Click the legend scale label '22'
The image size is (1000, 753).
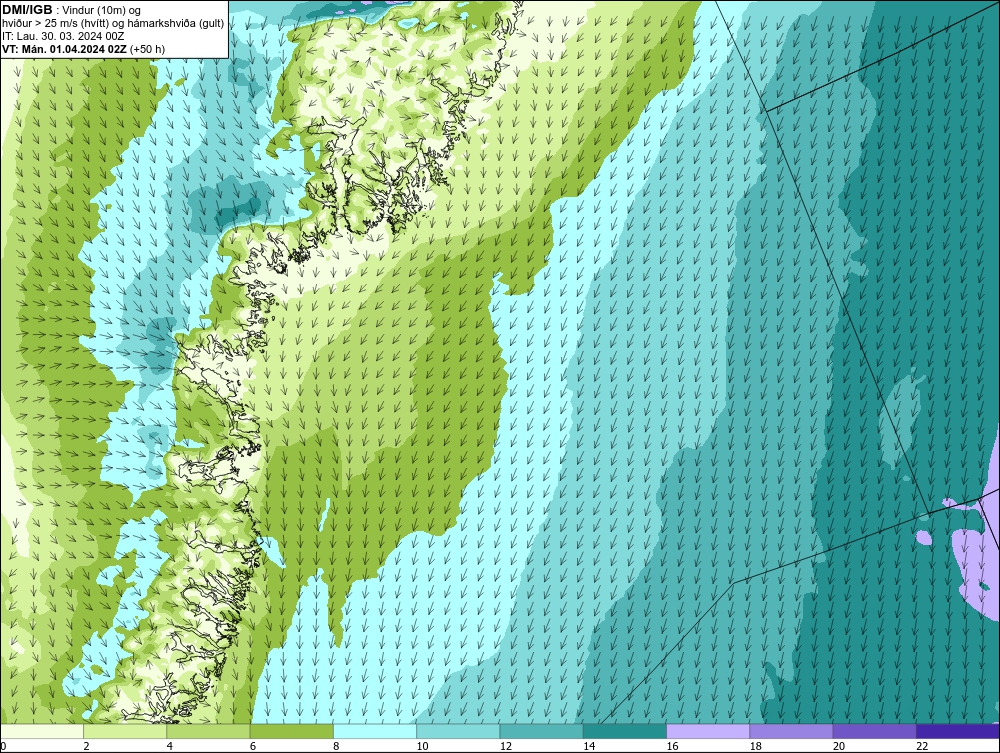(922, 746)
